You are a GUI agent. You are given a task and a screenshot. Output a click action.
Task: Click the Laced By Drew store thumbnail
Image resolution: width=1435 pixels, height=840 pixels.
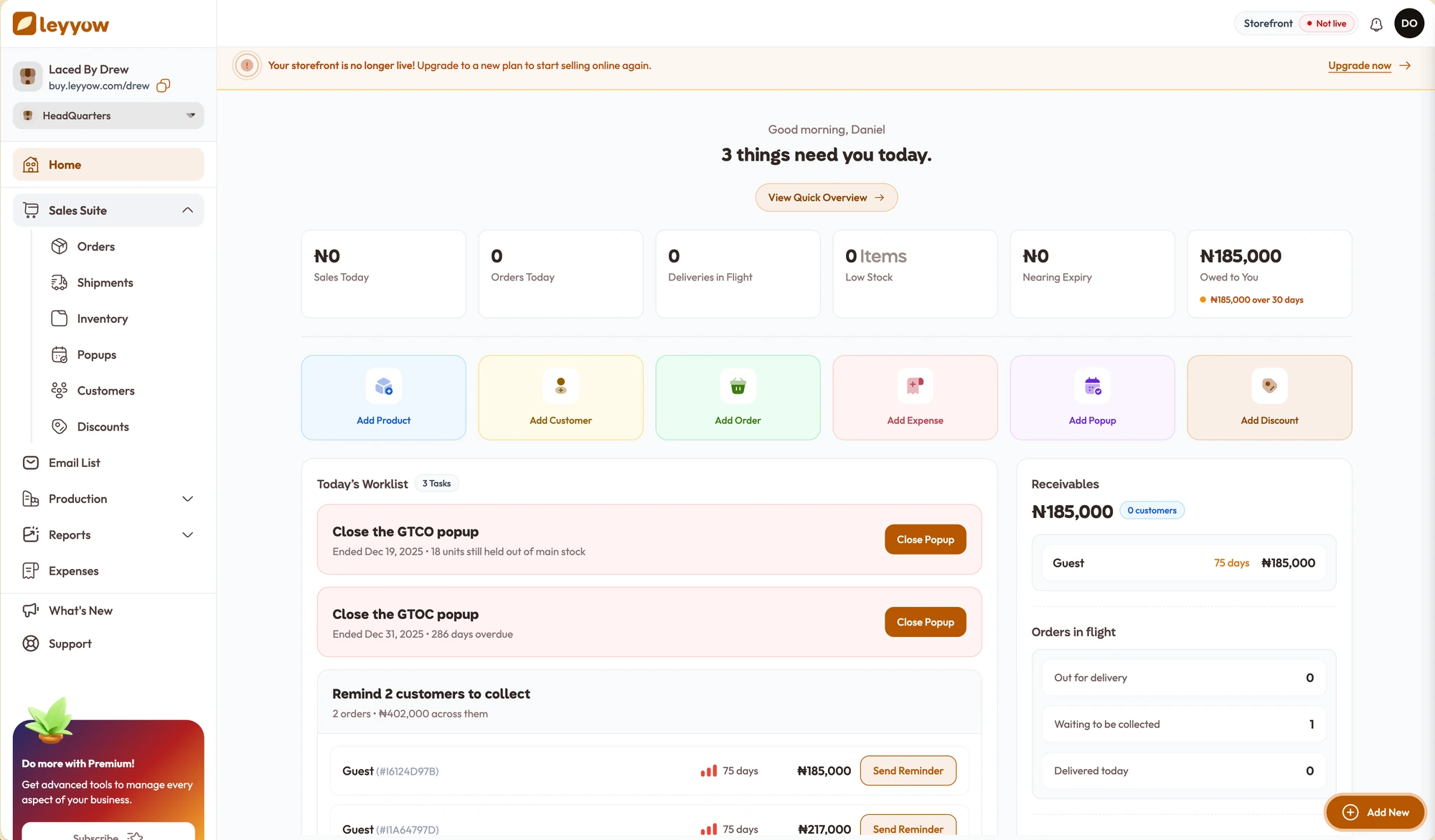28,76
